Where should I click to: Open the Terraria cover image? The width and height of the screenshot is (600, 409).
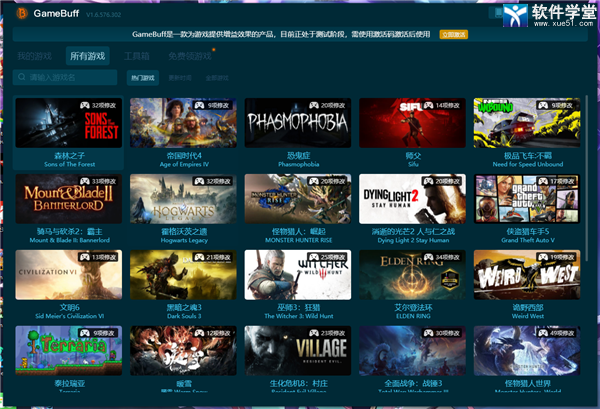[x=68, y=350]
